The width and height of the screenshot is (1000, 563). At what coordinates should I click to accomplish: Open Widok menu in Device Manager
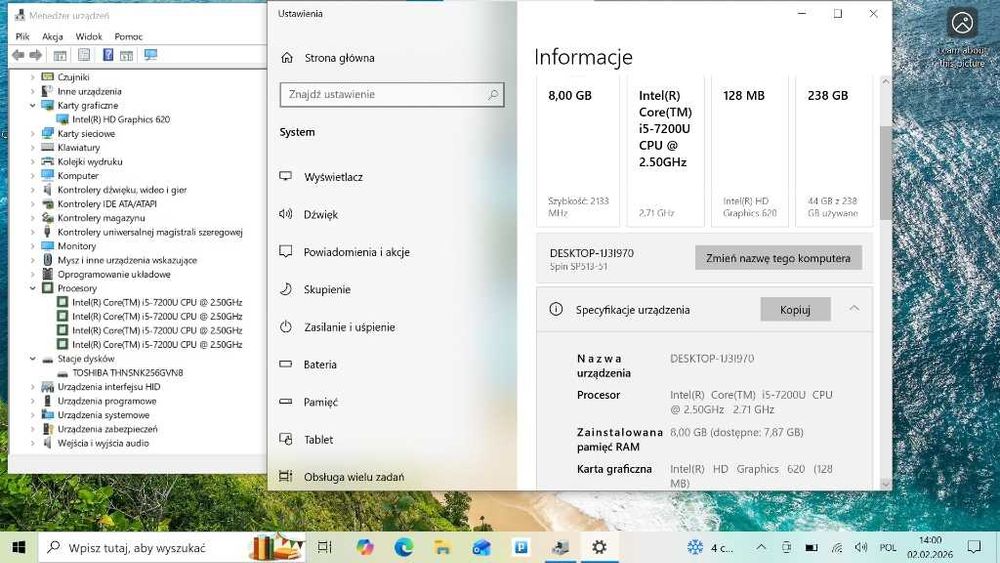[x=89, y=37]
